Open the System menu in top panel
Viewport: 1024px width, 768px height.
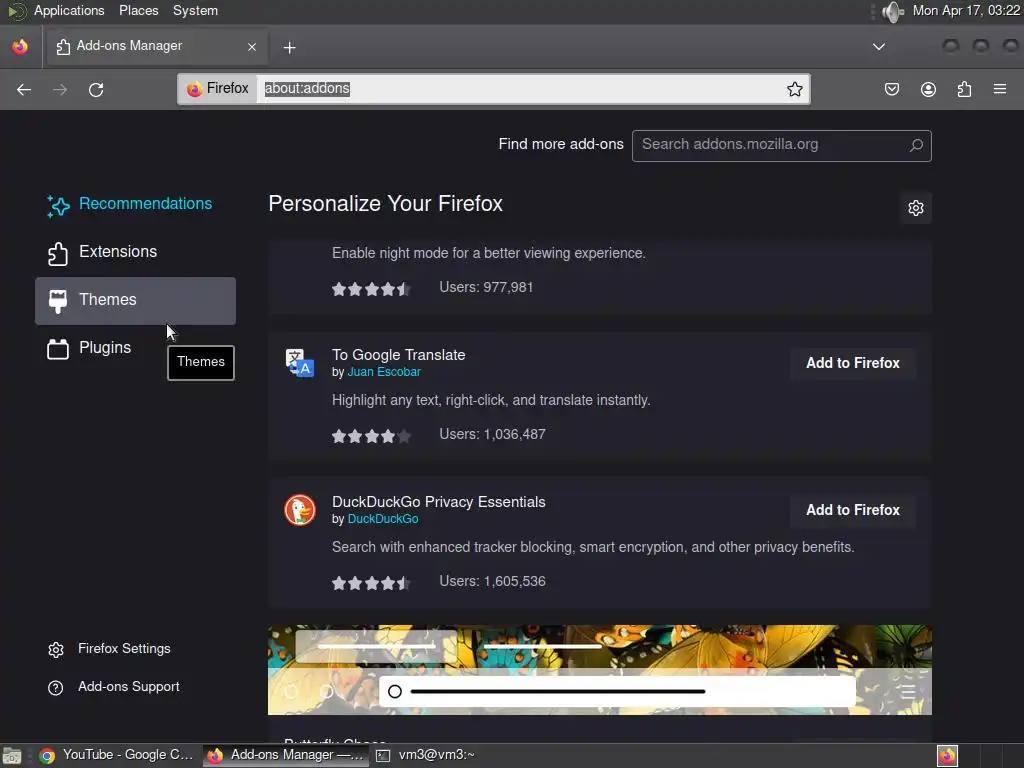pyautogui.click(x=195, y=10)
